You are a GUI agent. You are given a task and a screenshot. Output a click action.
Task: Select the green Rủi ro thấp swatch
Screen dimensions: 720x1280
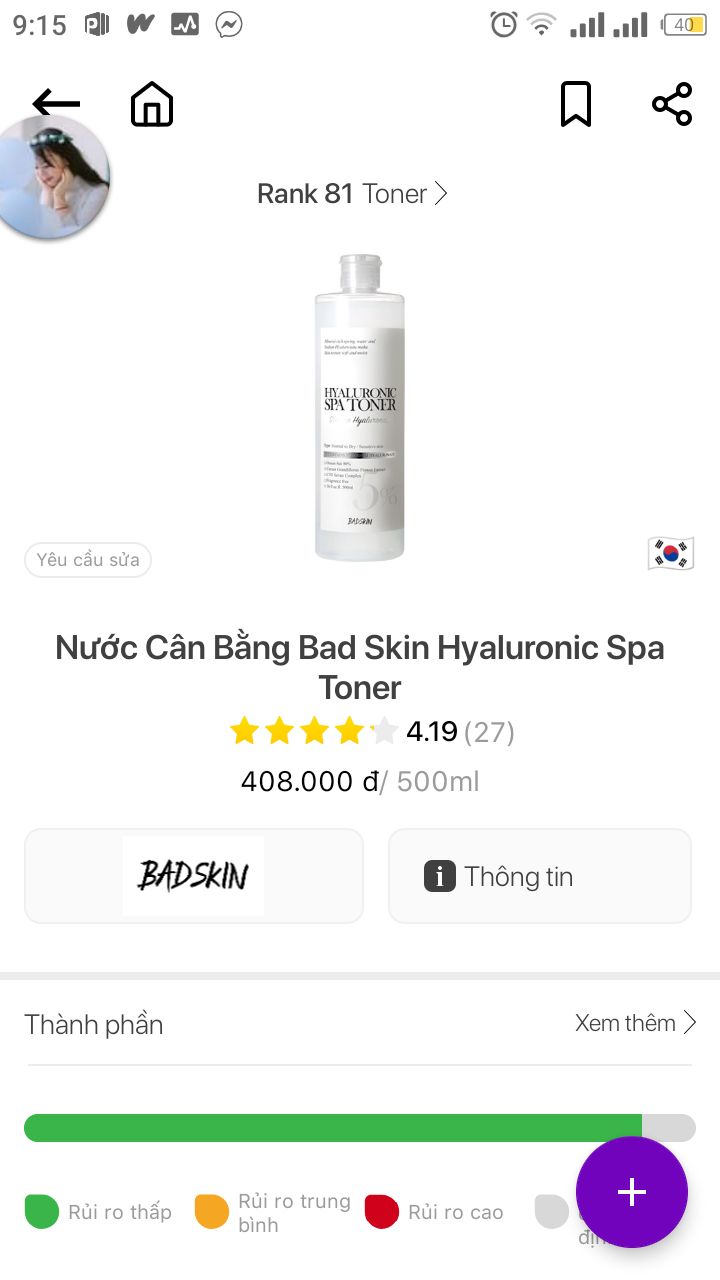[42, 1212]
